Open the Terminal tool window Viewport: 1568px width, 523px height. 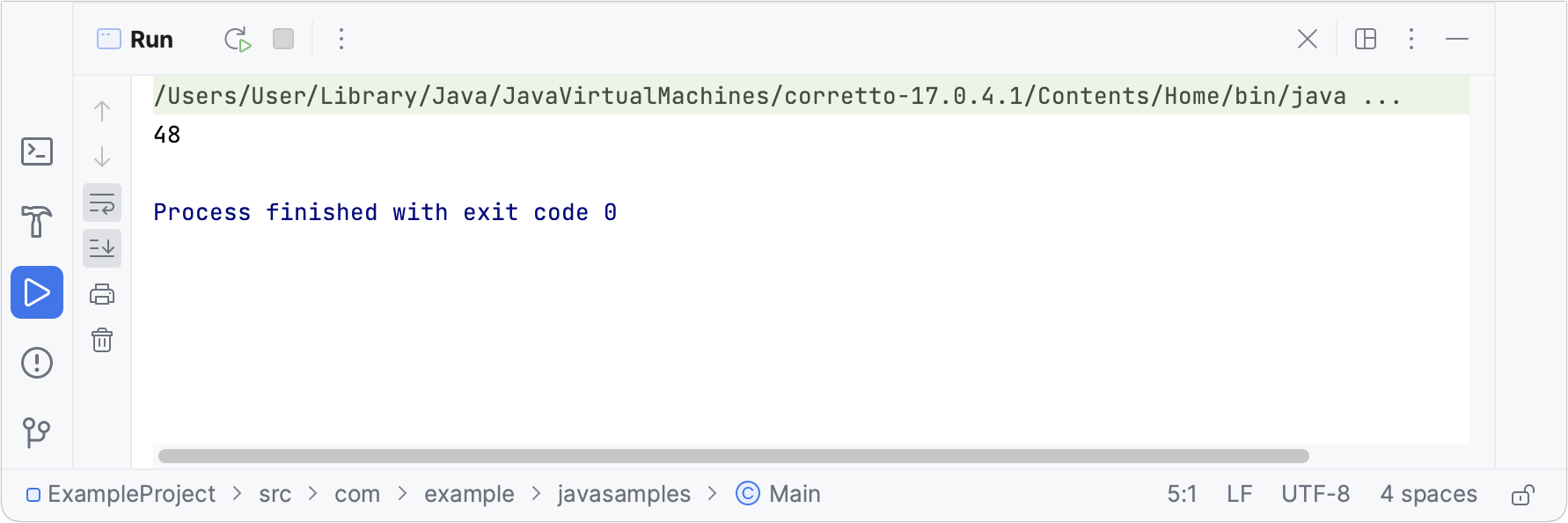coord(37,151)
